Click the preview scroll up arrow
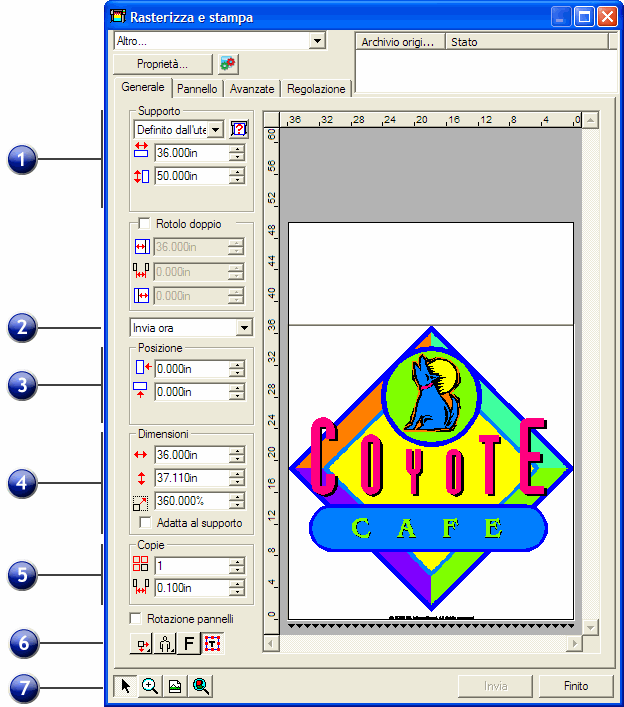The image size is (624, 707). tap(590, 120)
